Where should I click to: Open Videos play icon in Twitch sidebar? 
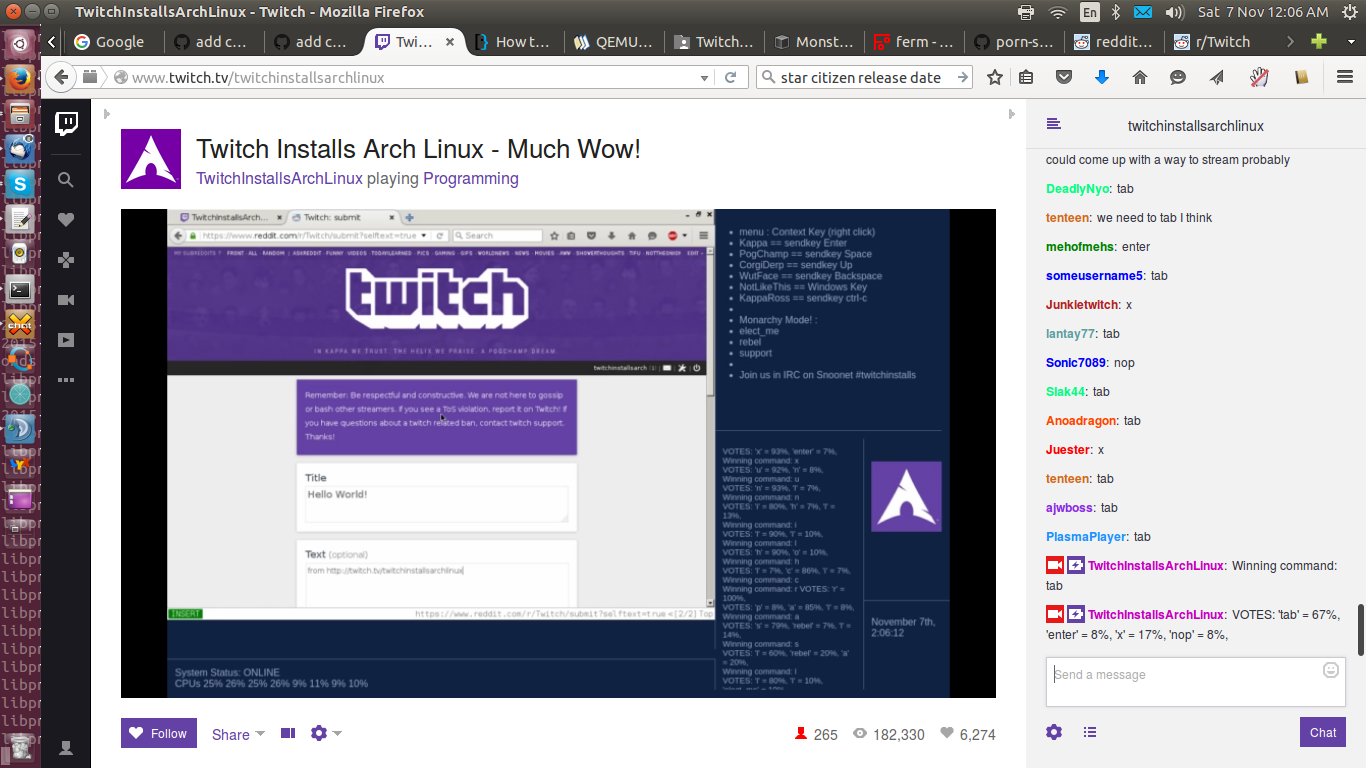pos(66,340)
